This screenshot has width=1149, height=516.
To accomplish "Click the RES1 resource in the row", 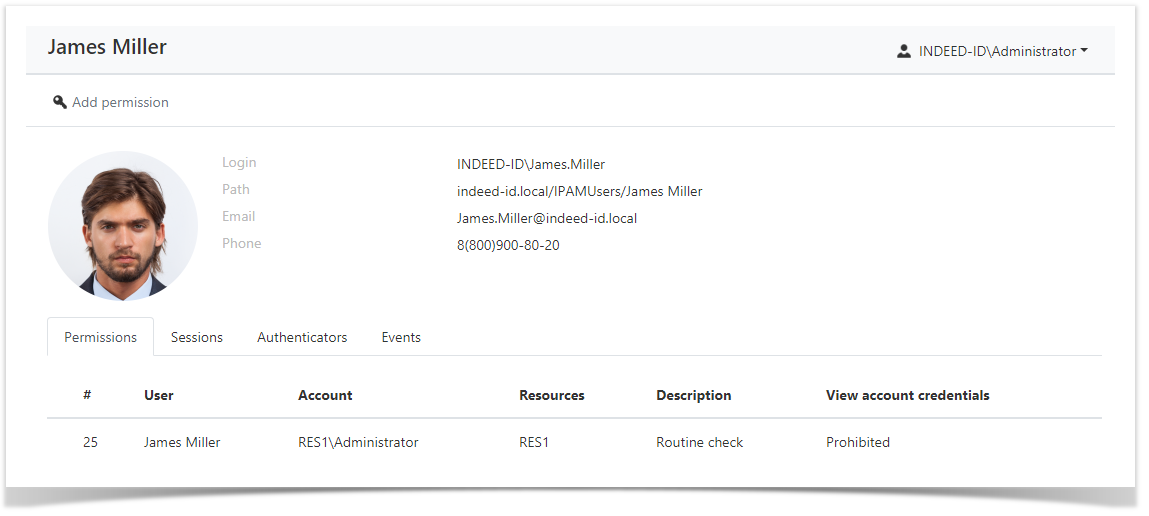I will (x=534, y=442).
